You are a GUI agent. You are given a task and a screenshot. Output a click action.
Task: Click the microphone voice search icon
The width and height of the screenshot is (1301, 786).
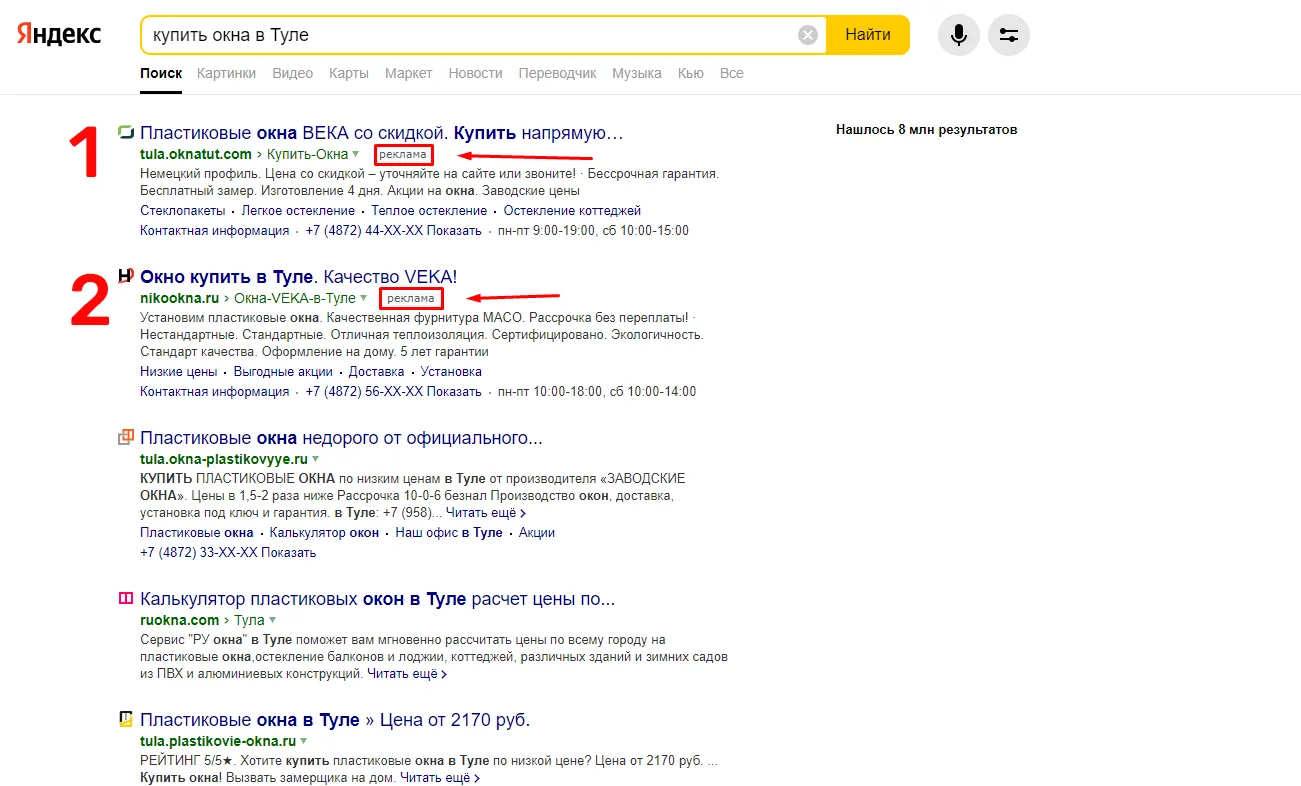959,36
